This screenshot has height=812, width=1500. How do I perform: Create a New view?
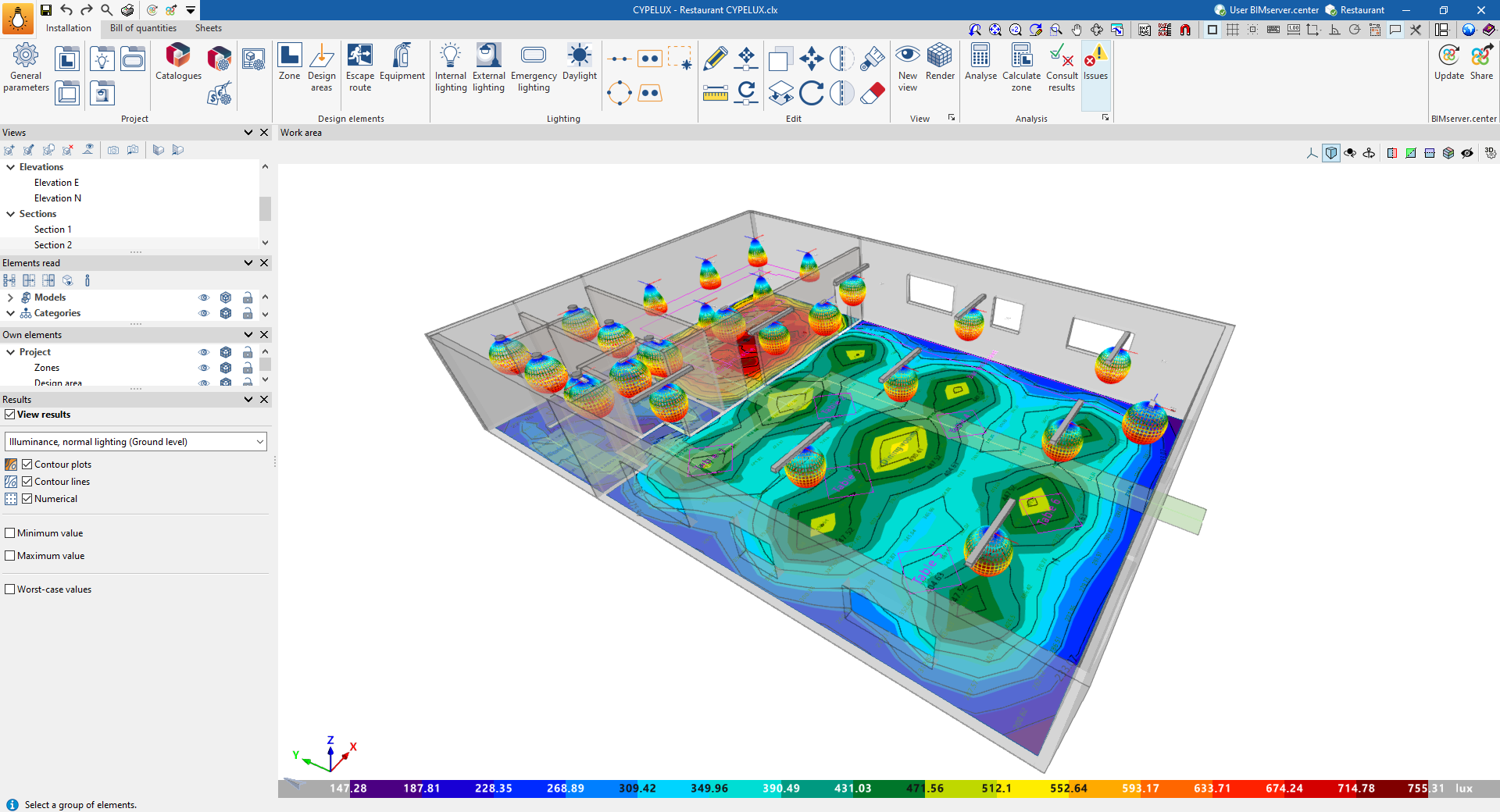point(908,68)
